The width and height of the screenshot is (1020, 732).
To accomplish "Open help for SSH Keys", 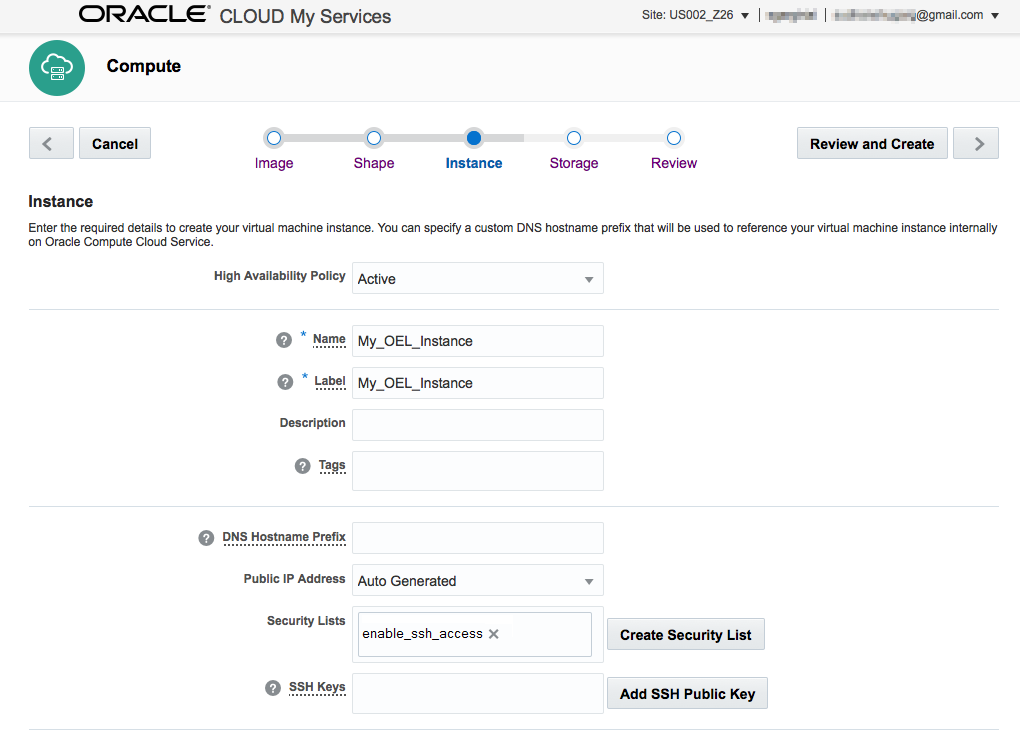I will [x=271, y=687].
